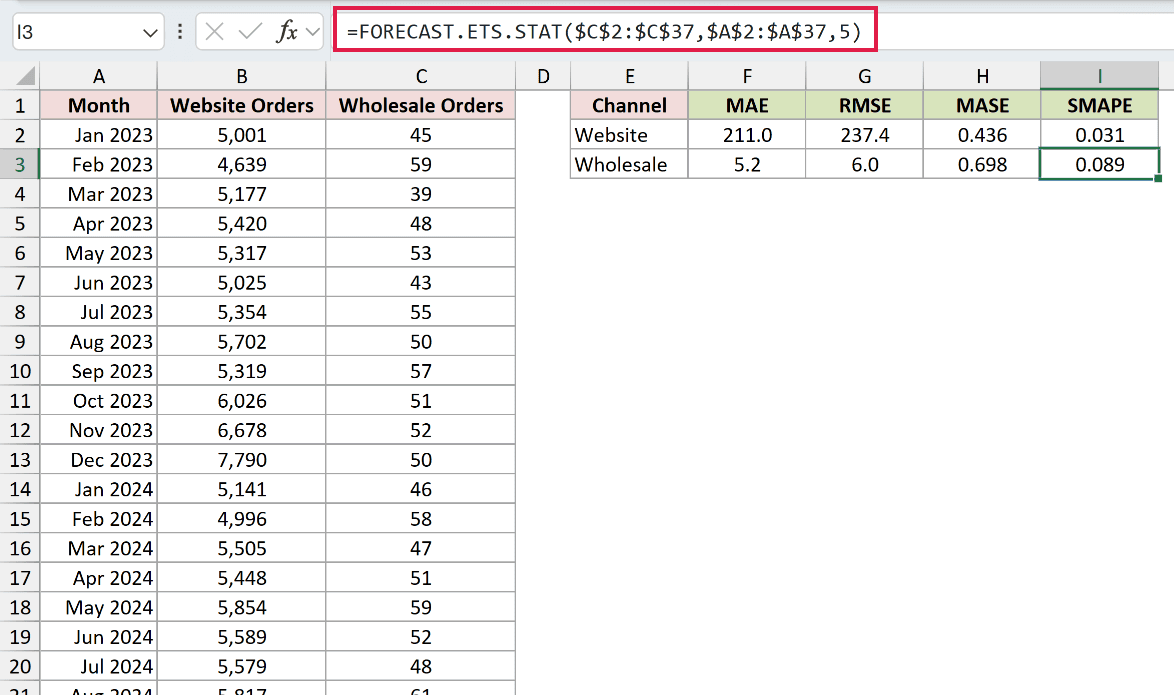This screenshot has height=695, width=1174.
Task: Select column I header
Action: 1100,76
